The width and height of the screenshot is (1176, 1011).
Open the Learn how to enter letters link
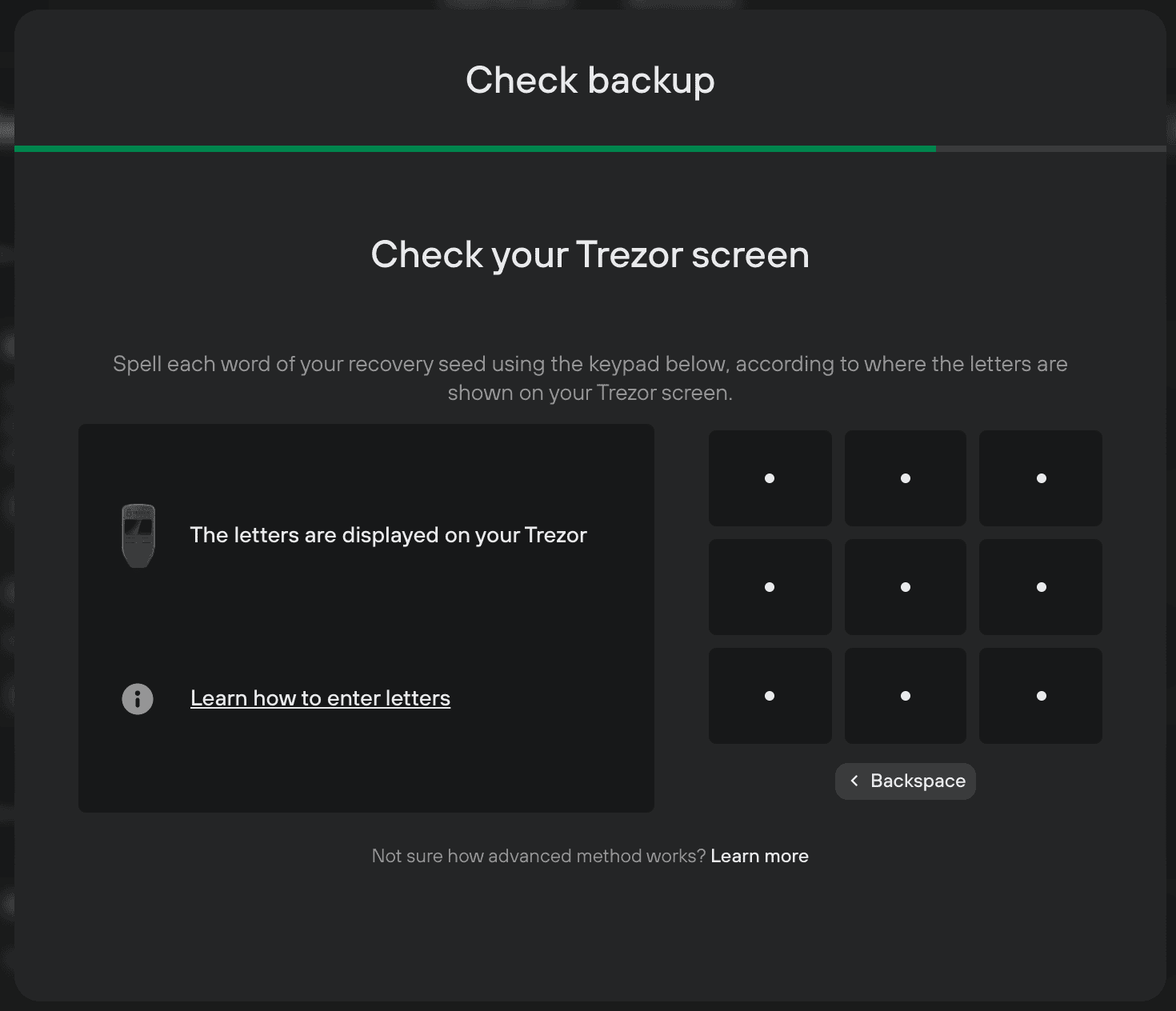[320, 698]
